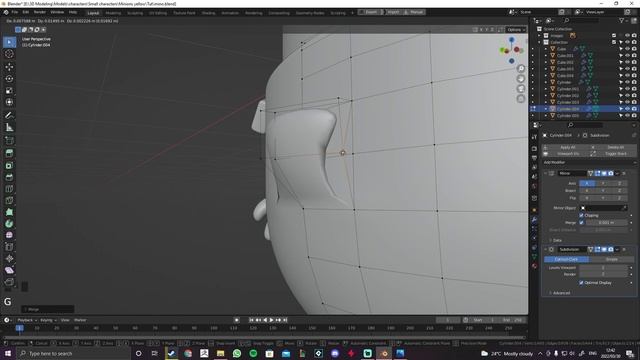Click the Levels Viewport value field
The width and height of the screenshot is (640, 360).
[x=603, y=268]
